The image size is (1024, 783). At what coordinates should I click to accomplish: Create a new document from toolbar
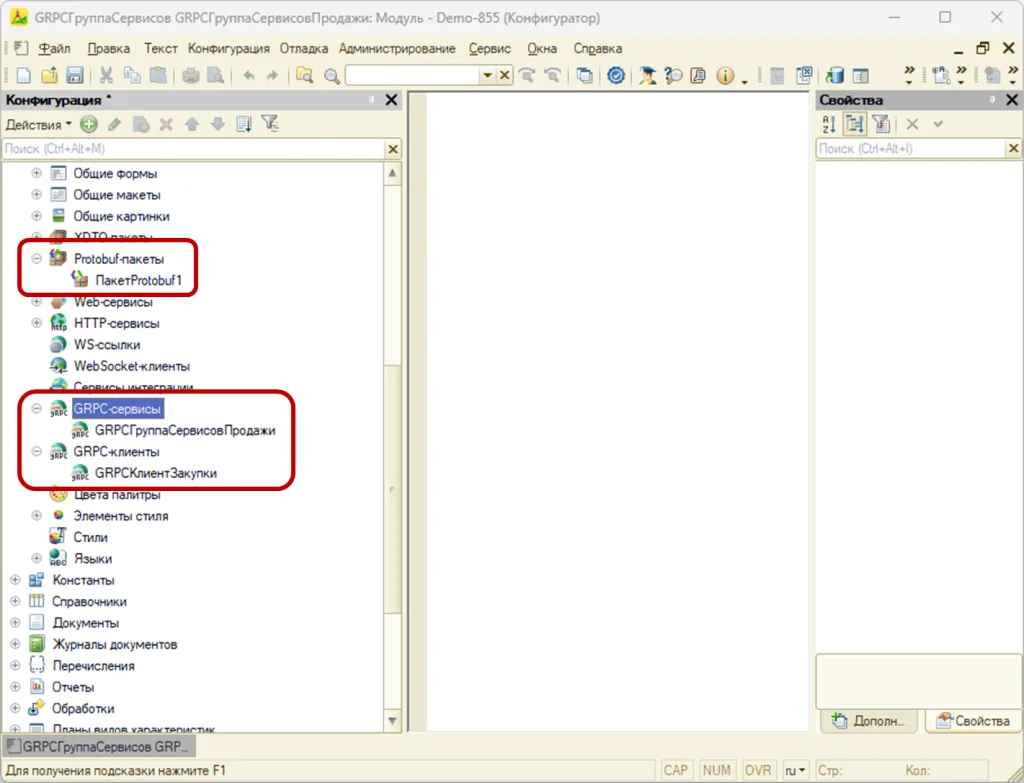23,76
